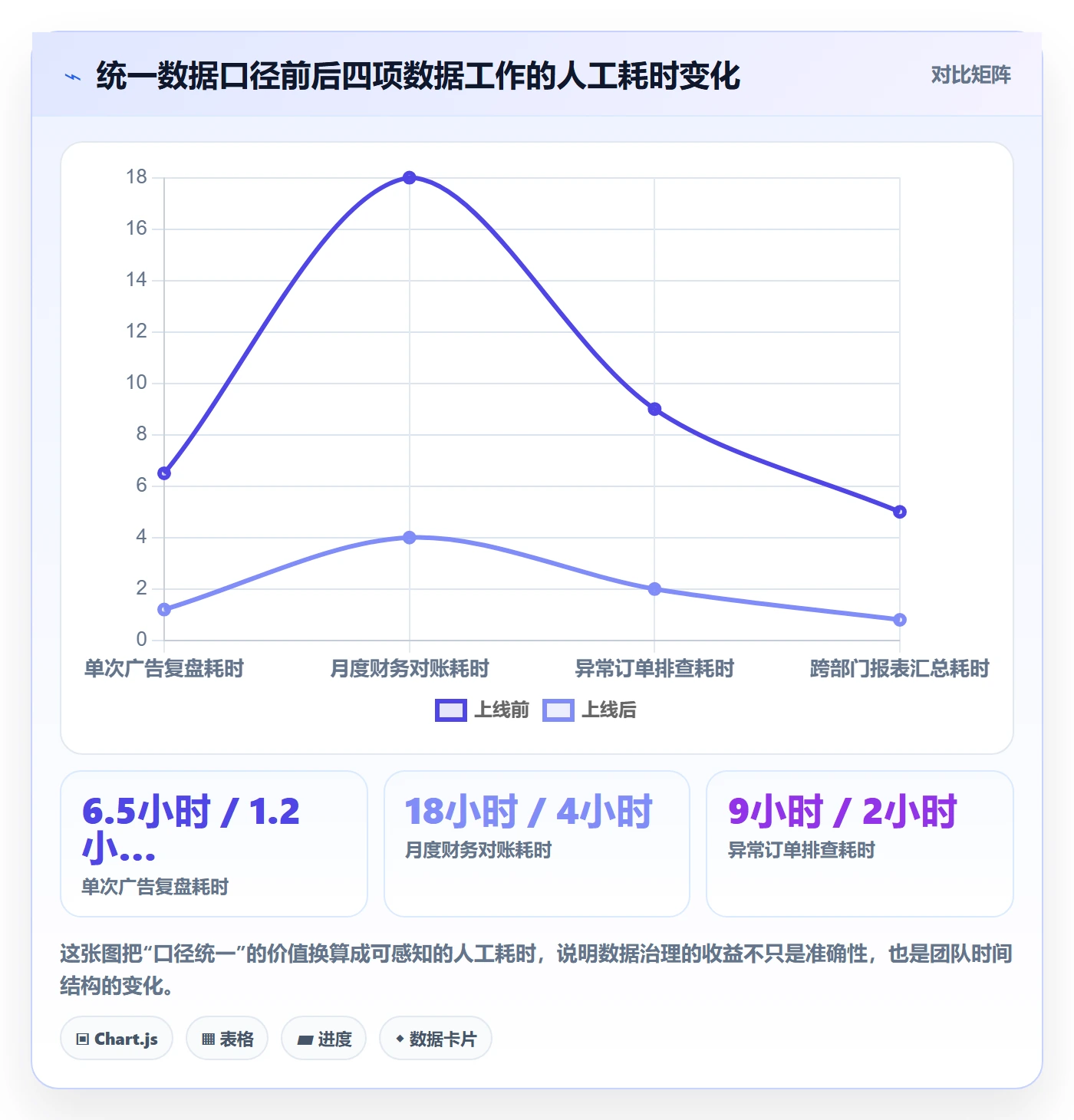Select the 上线后 point for 单次广告复盘耗时
This screenshot has width=1074, height=1120.
164,610
